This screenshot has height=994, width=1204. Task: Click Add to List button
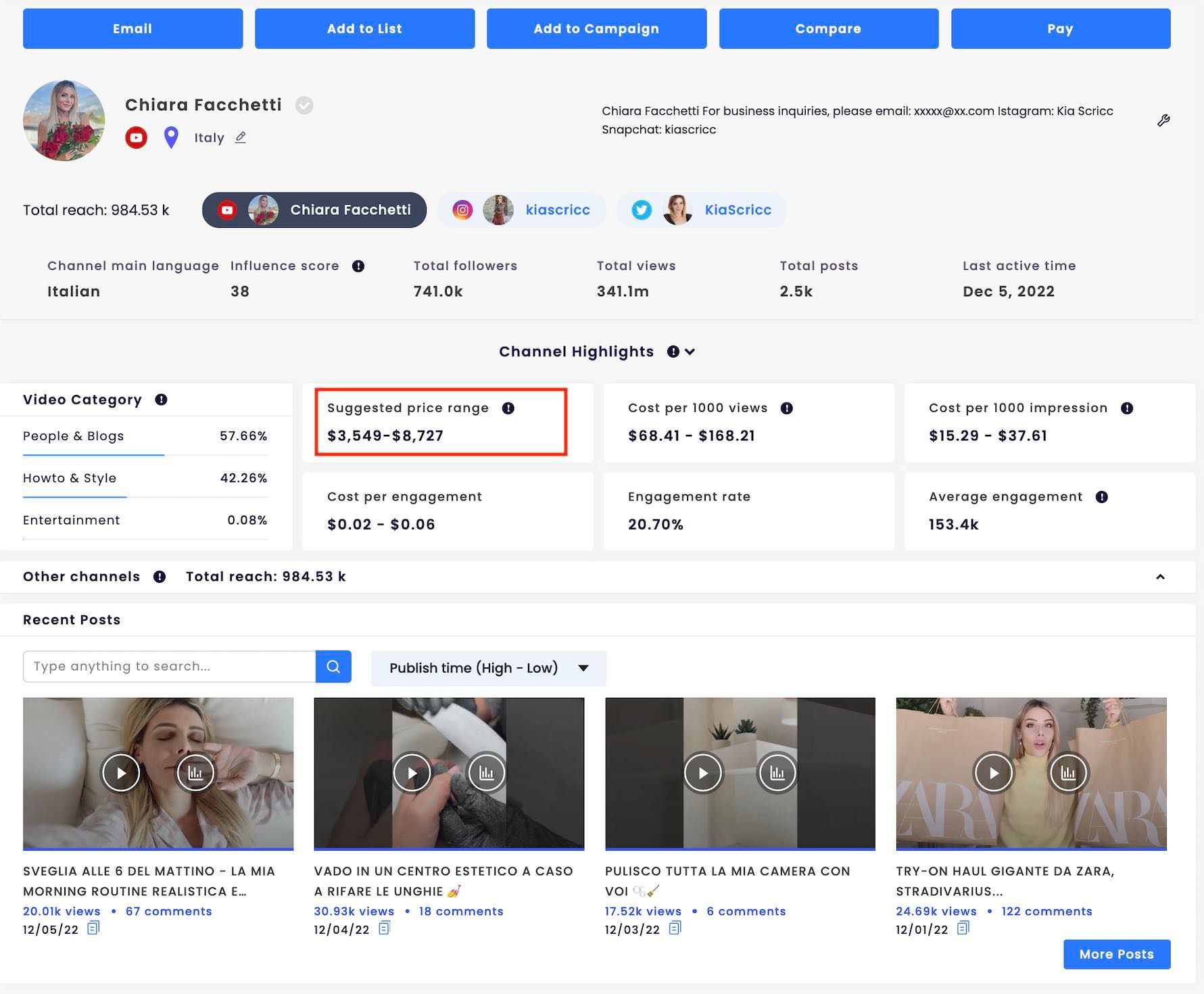click(x=364, y=28)
